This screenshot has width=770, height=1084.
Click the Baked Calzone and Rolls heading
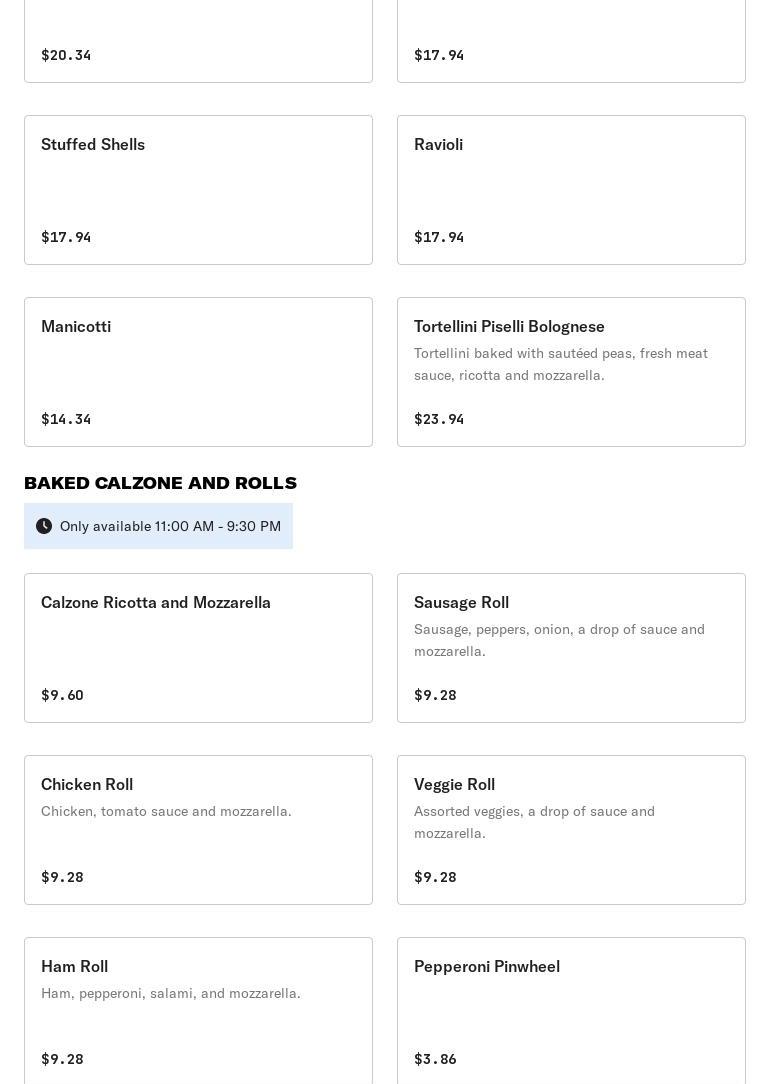click(x=160, y=483)
